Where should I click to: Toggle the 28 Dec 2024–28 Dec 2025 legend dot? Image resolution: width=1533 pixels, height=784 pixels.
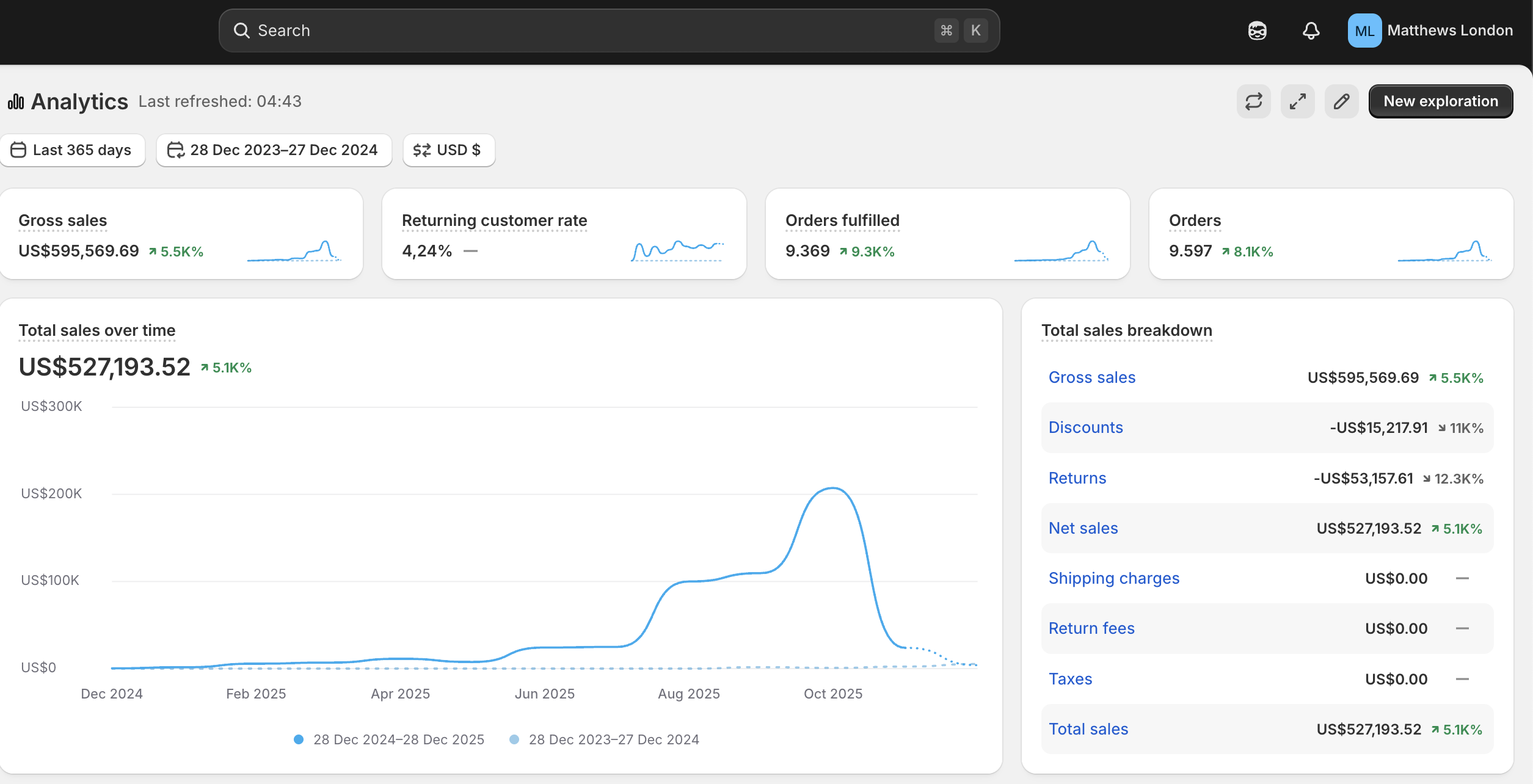pyautogui.click(x=299, y=739)
